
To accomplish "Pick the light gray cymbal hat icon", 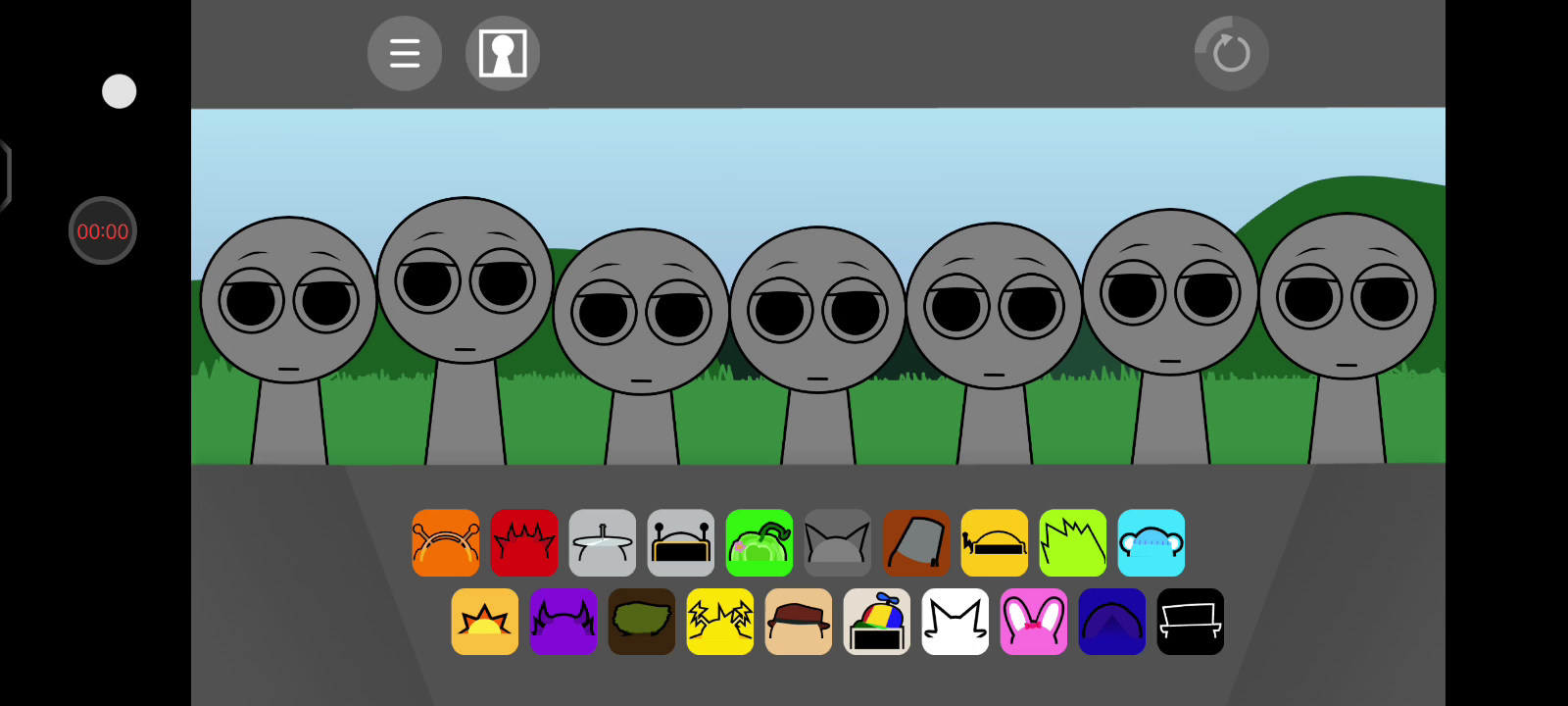I will 603,543.
